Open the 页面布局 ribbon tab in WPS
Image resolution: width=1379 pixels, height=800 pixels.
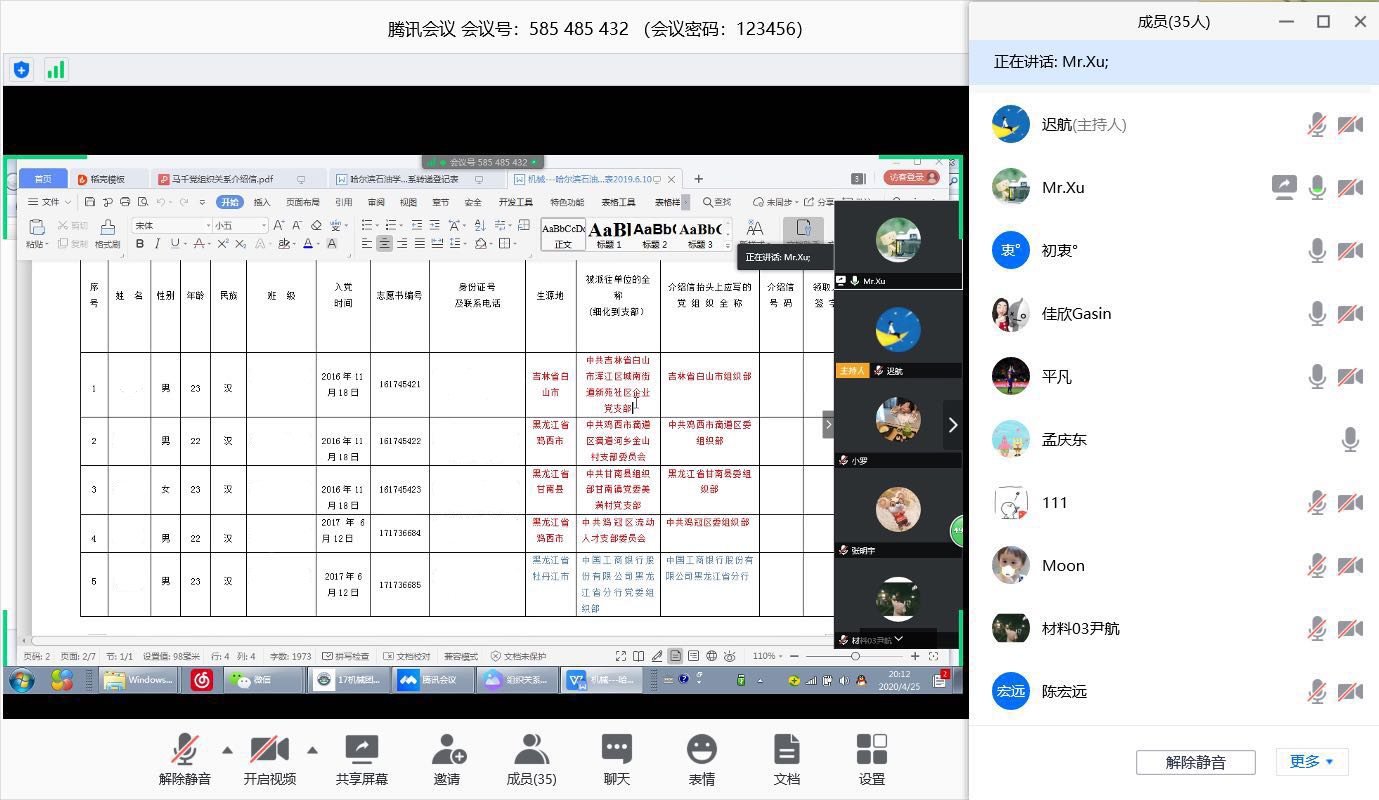[x=303, y=202]
